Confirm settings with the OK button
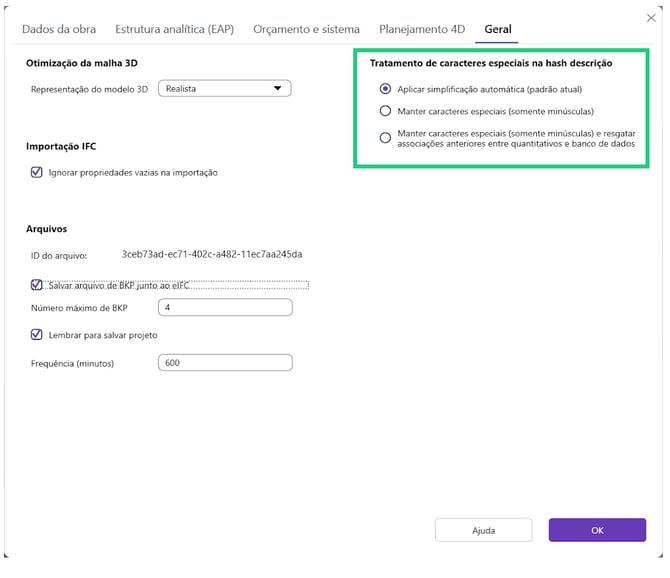 point(597,530)
